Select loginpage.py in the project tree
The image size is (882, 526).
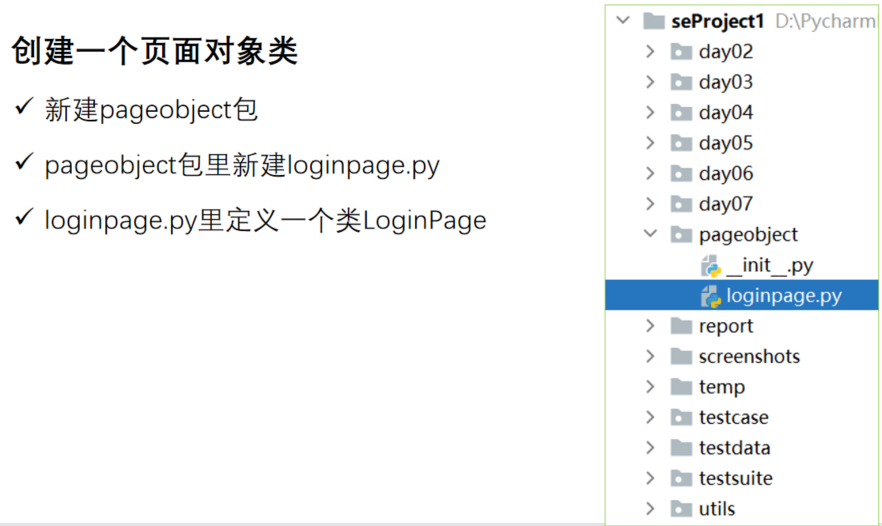[x=783, y=296]
